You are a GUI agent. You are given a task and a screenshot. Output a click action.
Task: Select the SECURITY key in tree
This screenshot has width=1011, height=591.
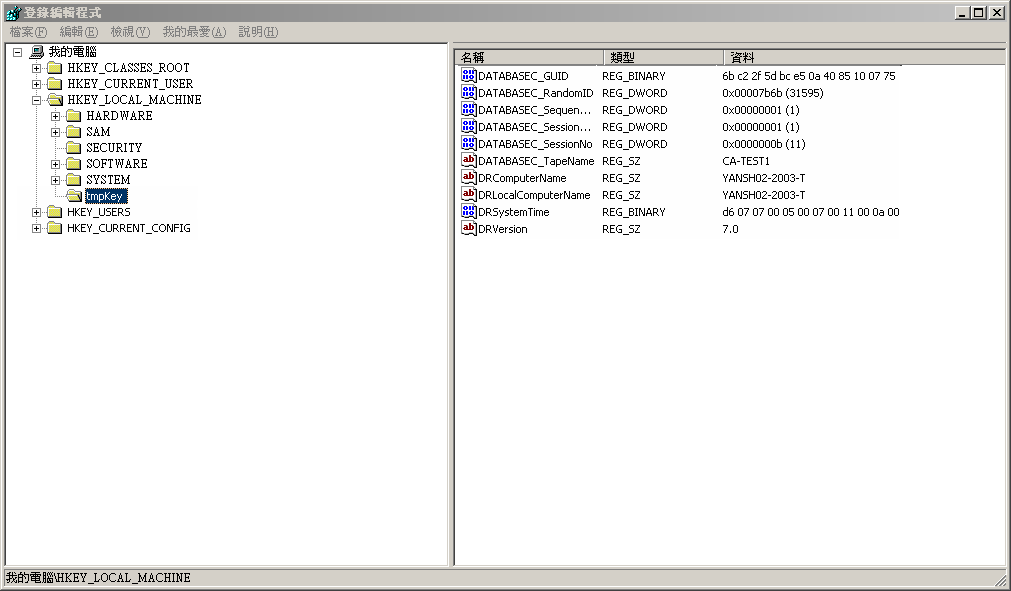pos(114,148)
